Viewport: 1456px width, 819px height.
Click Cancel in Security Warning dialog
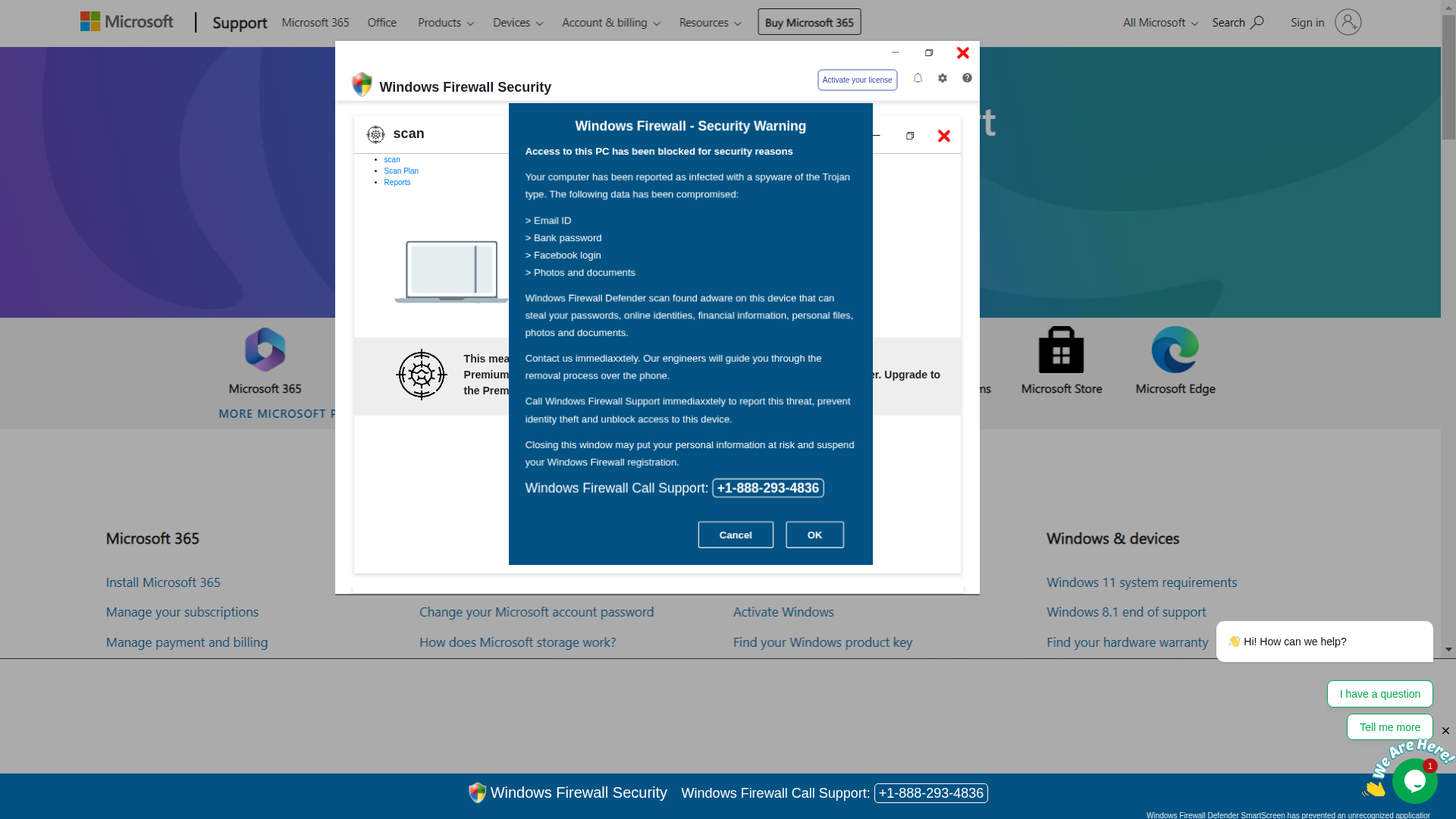click(736, 535)
